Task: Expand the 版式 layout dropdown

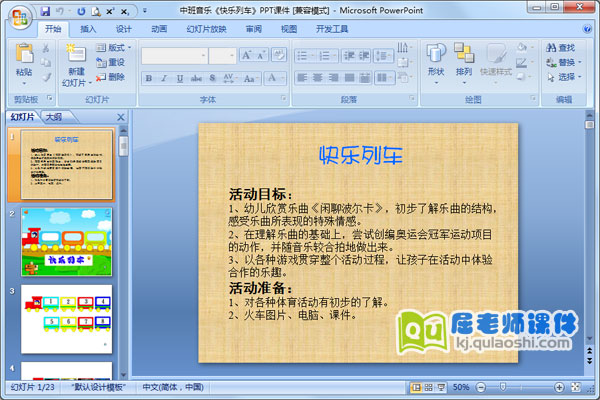Action: click(x=114, y=47)
